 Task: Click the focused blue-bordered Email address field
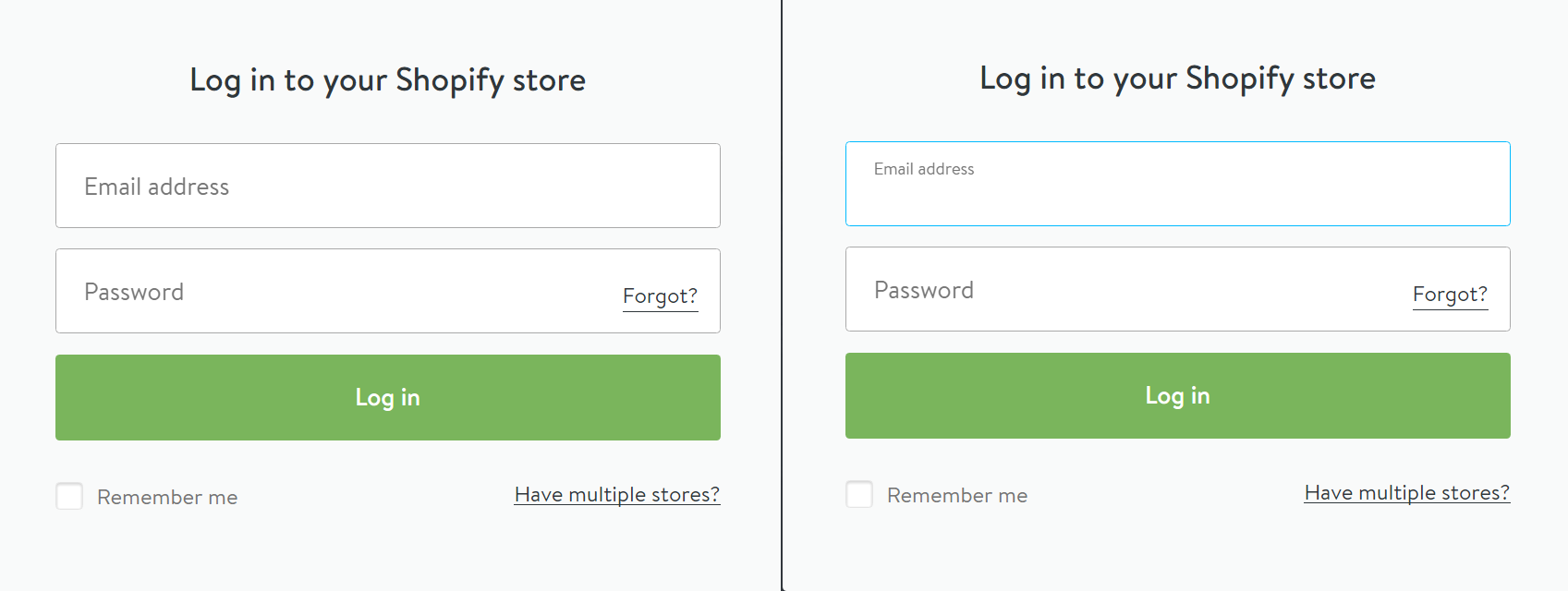pos(1178,194)
